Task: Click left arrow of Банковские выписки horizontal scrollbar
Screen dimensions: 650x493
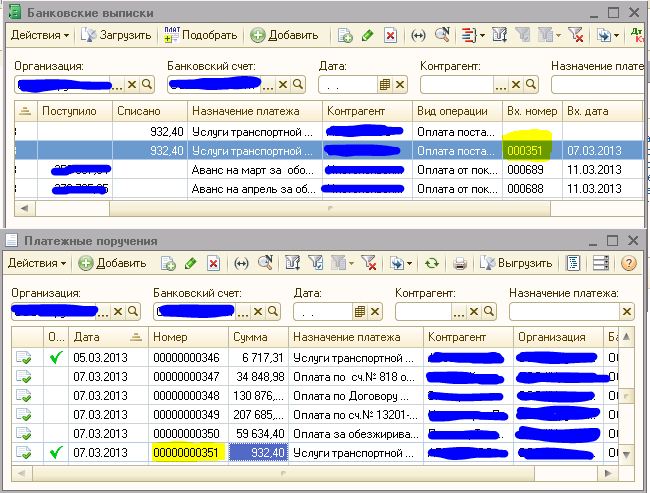Action: pos(24,209)
